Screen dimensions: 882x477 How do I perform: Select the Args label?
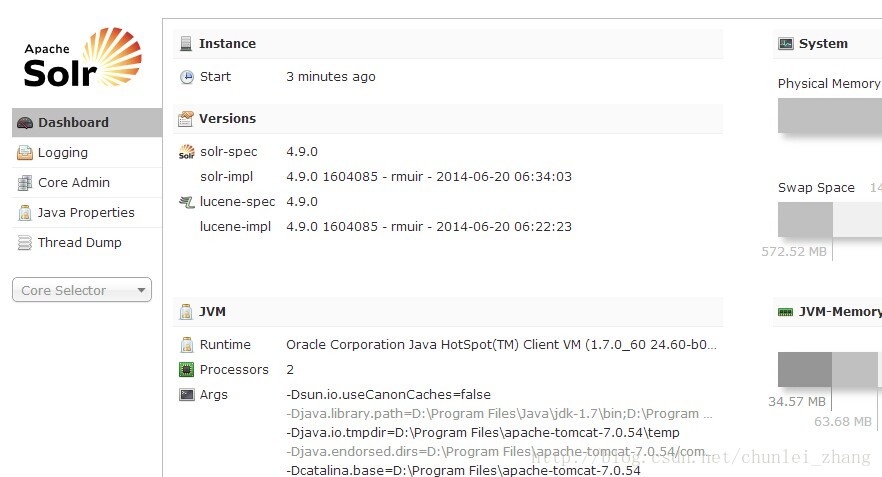(x=214, y=395)
